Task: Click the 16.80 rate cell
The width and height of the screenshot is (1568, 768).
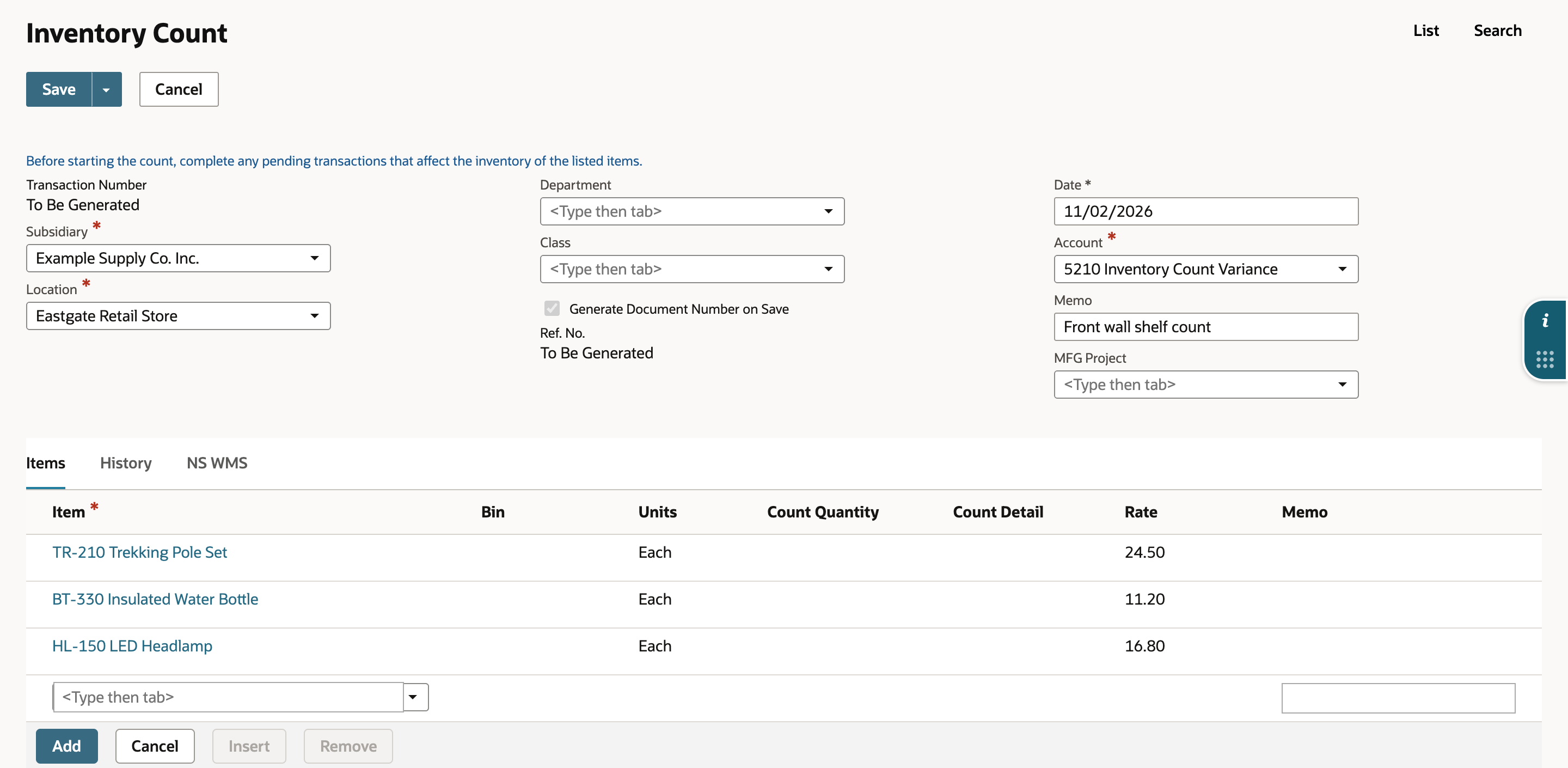Action: pyautogui.click(x=1144, y=646)
